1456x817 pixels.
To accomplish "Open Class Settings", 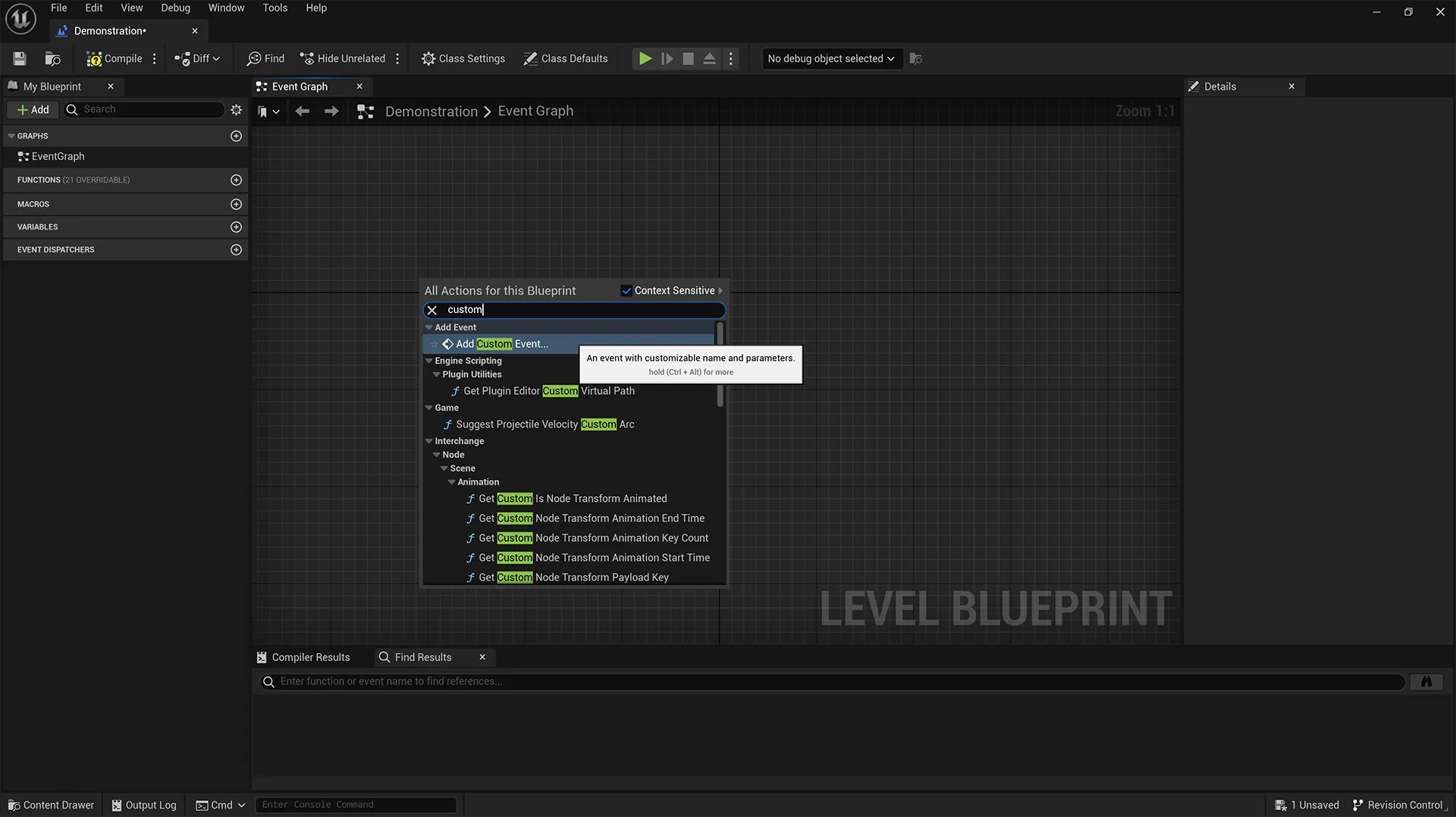I will pos(463,58).
